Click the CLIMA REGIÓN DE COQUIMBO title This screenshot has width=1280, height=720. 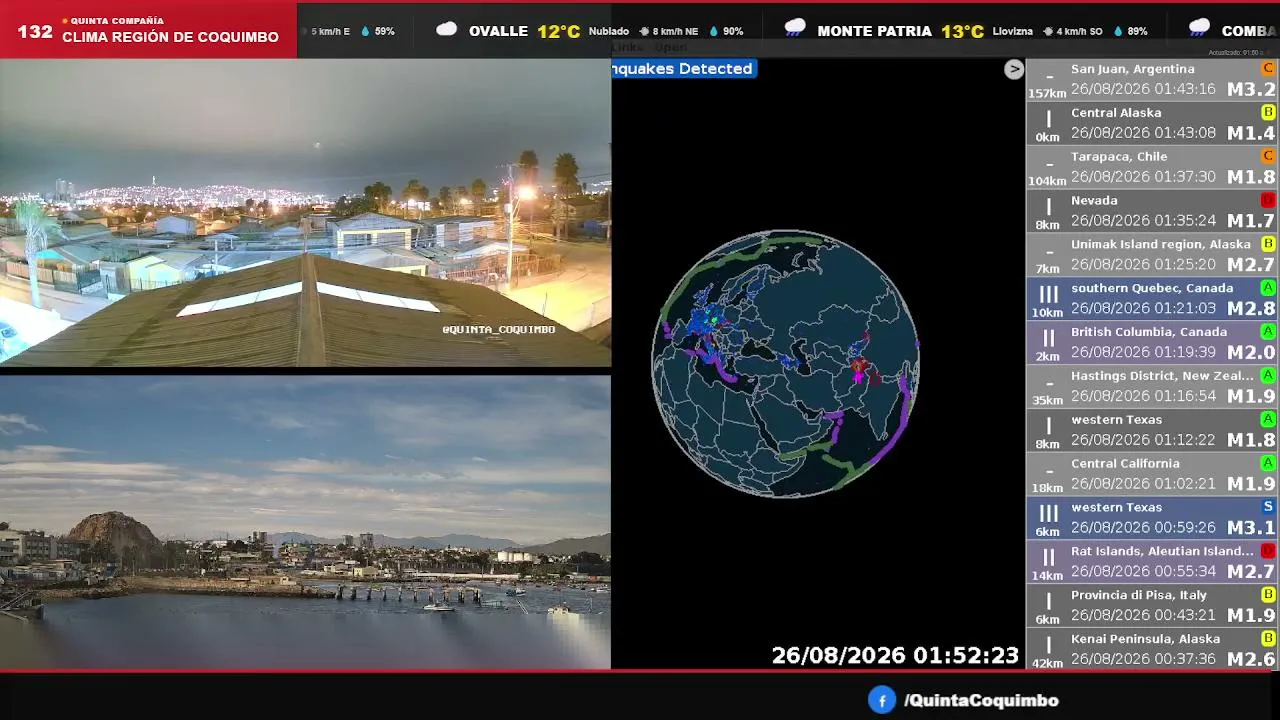click(170, 37)
